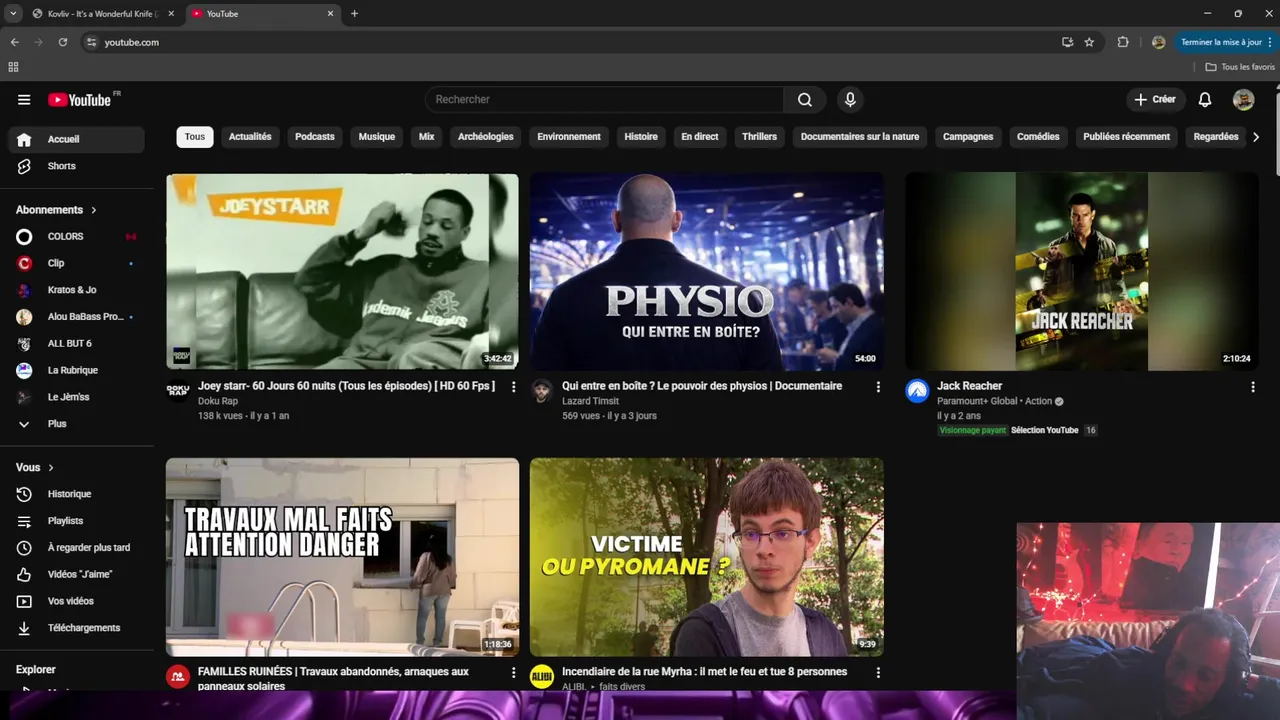This screenshot has height=720, width=1280.
Task: Open options for Incendiaire rue Myrha video
Action: pyautogui.click(x=878, y=673)
